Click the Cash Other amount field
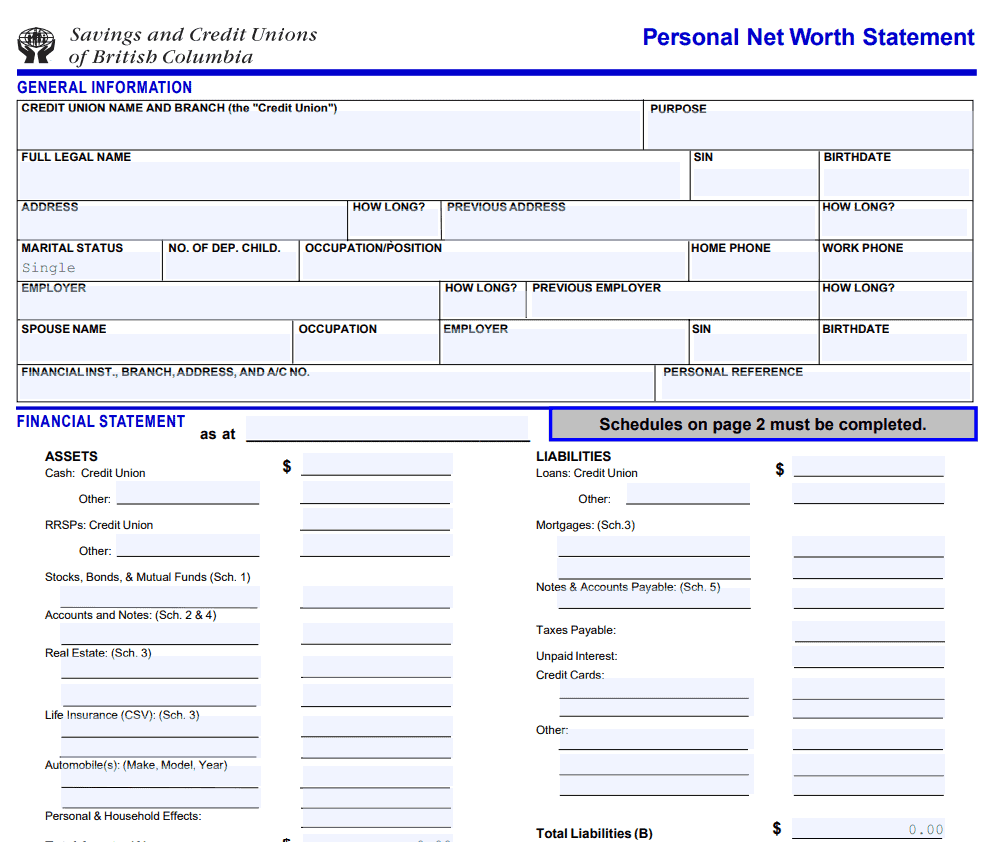Image resolution: width=998 pixels, height=842 pixels. (376, 493)
